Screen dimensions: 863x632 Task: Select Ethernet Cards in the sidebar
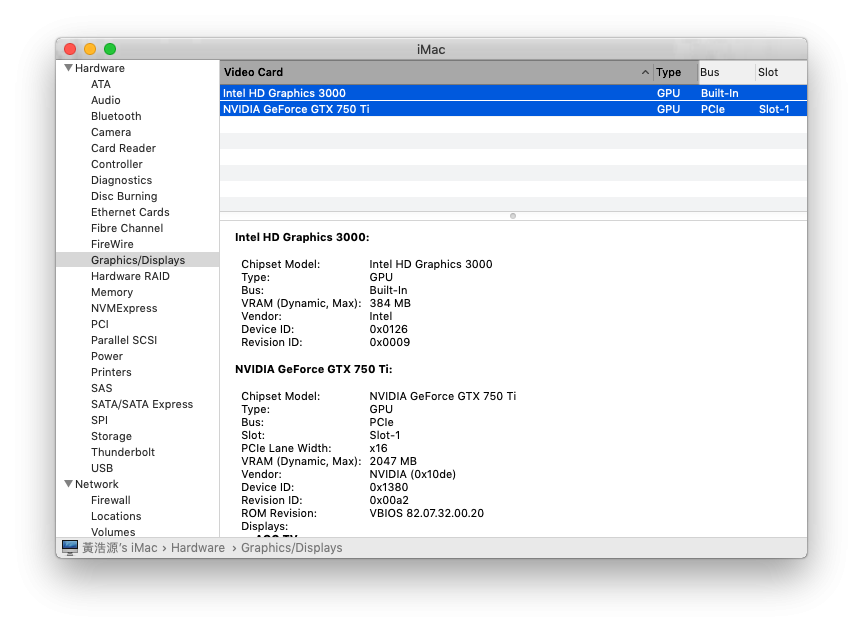pyautogui.click(x=130, y=212)
